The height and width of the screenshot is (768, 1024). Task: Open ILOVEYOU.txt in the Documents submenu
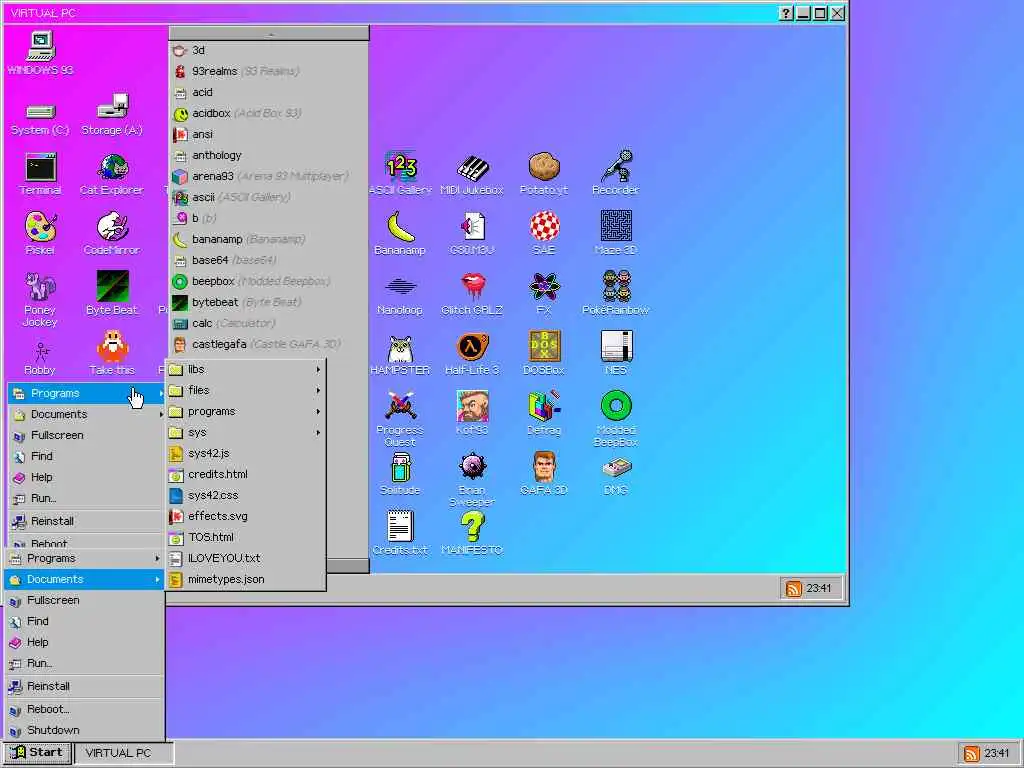pyautogui.click(x=246, y=558)
